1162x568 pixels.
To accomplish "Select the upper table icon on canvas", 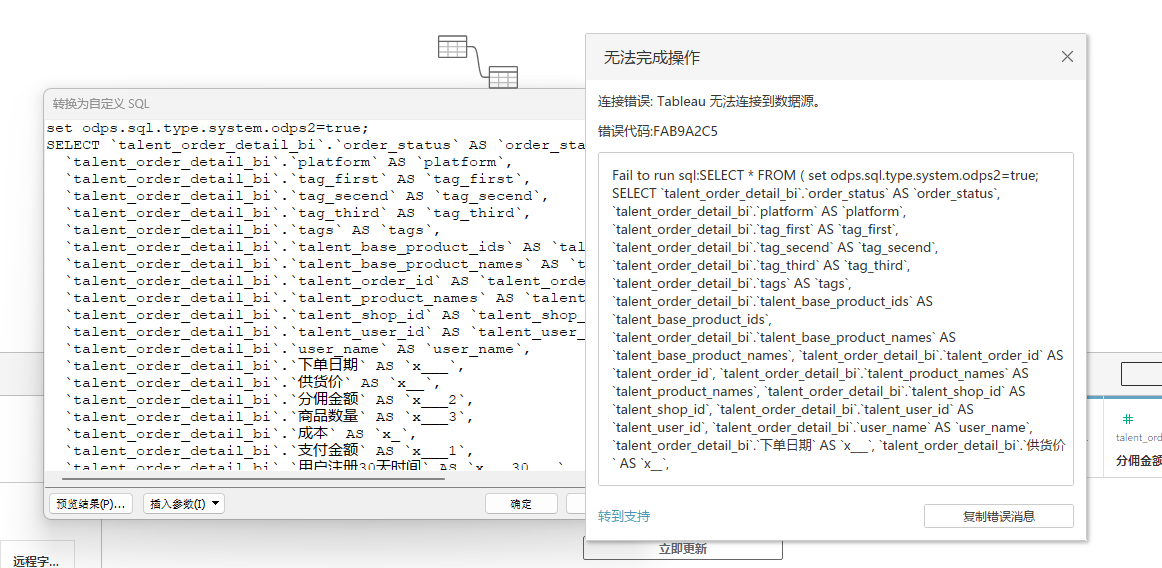I will point(452,46).
